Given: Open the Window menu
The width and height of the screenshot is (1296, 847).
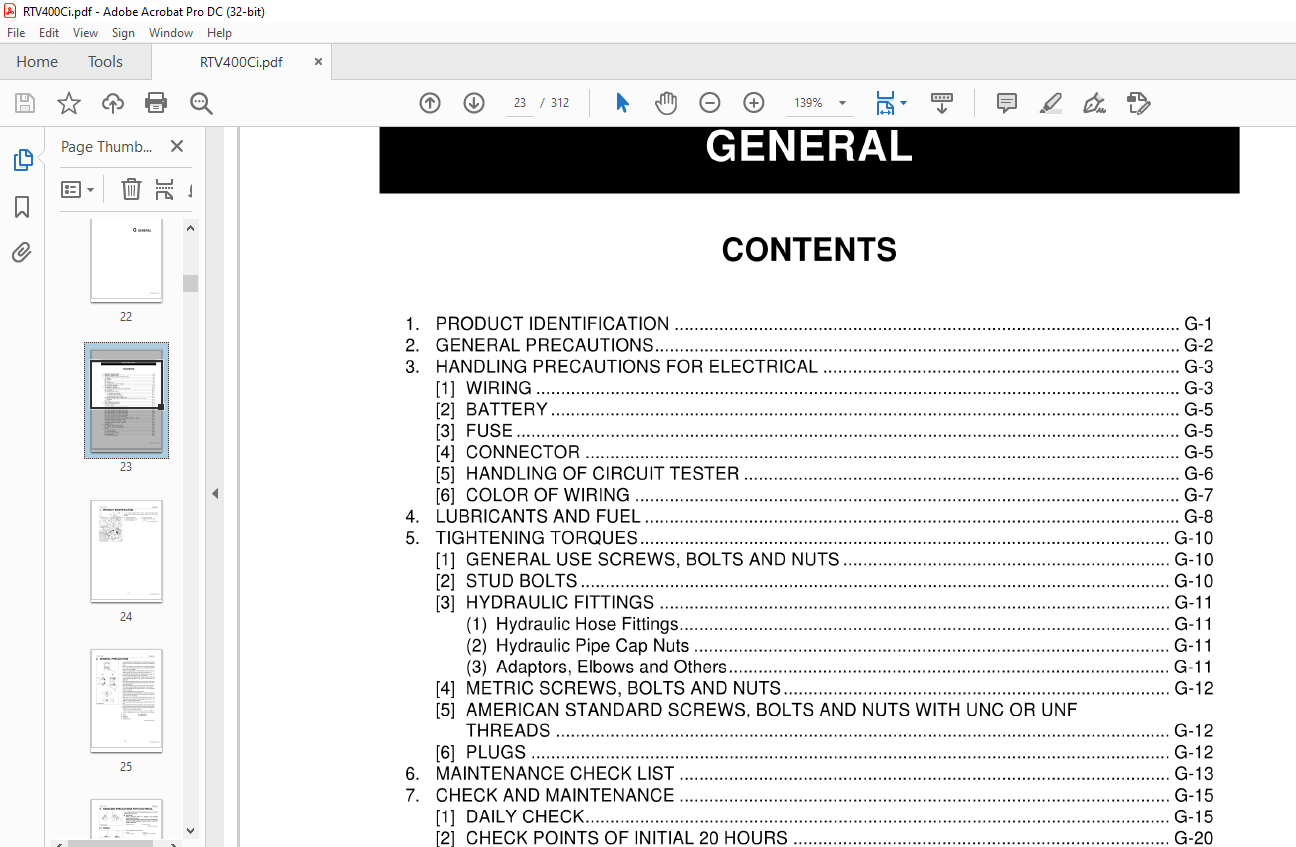Looking at the screenshot, I should 171,33.
